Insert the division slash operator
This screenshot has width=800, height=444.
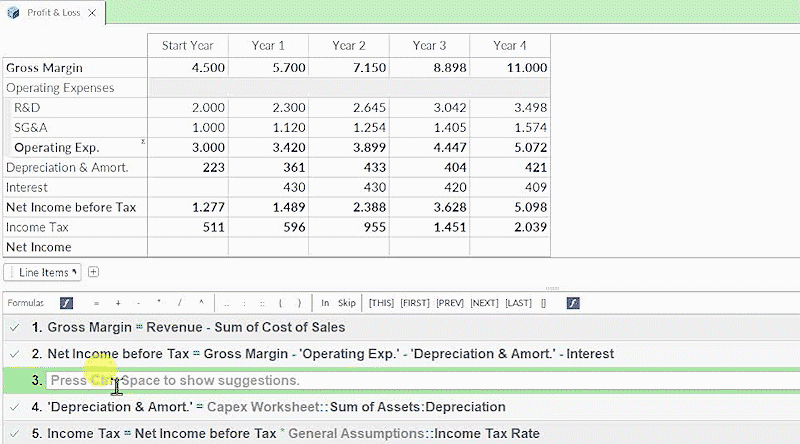click(180, 302)
